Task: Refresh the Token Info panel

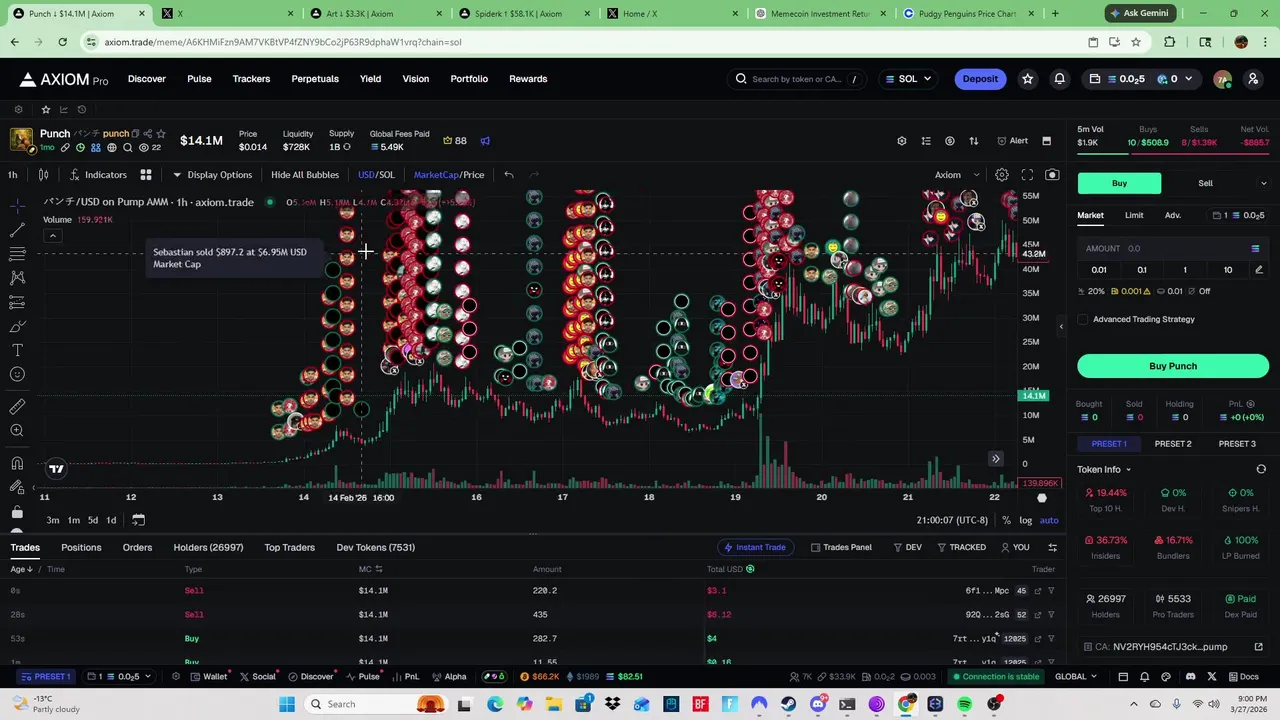Action: click(1261, 469)
